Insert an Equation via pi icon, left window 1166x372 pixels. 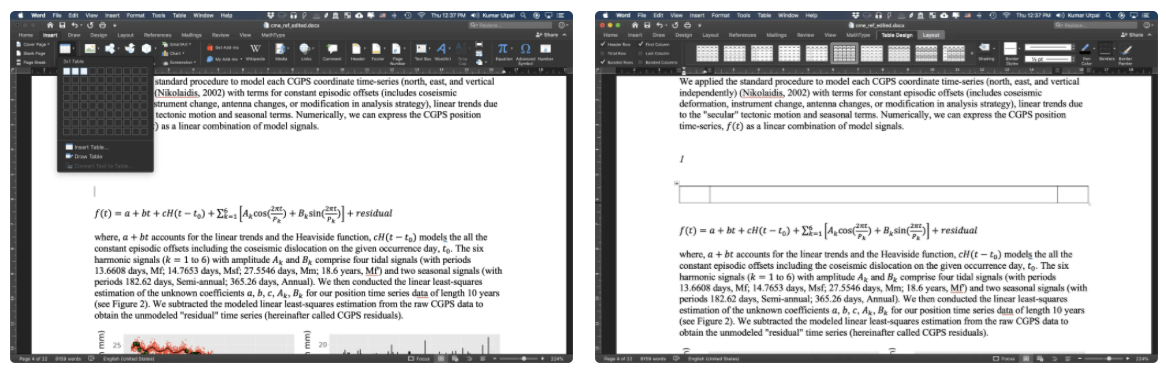click(x=503, y=48)
